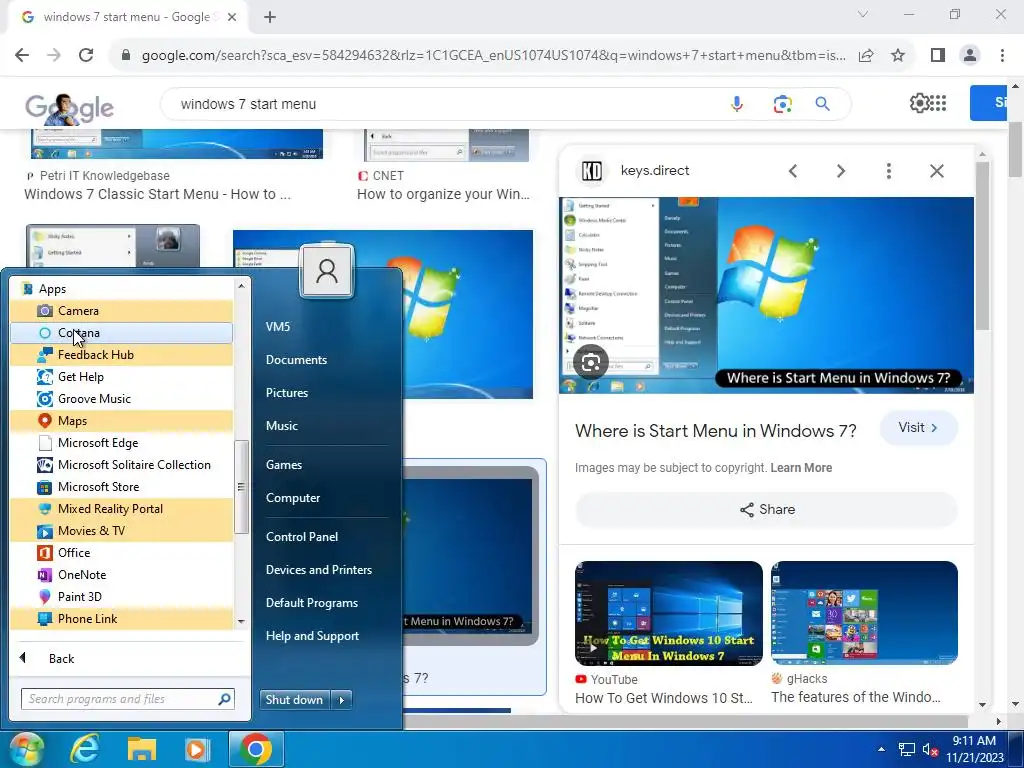Click the Google search magnifier button

click(823, 104)
